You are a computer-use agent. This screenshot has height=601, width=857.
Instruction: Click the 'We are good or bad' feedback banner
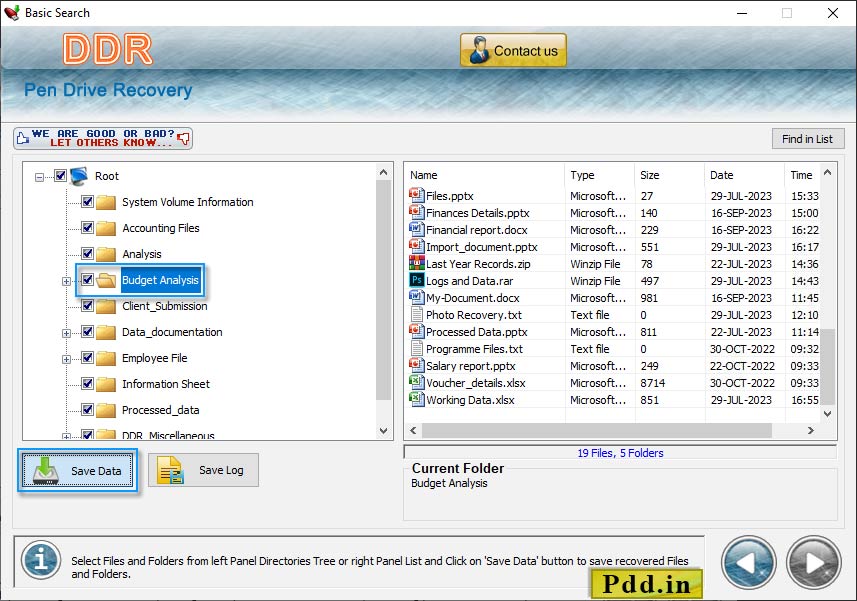[x=103, y=138]
